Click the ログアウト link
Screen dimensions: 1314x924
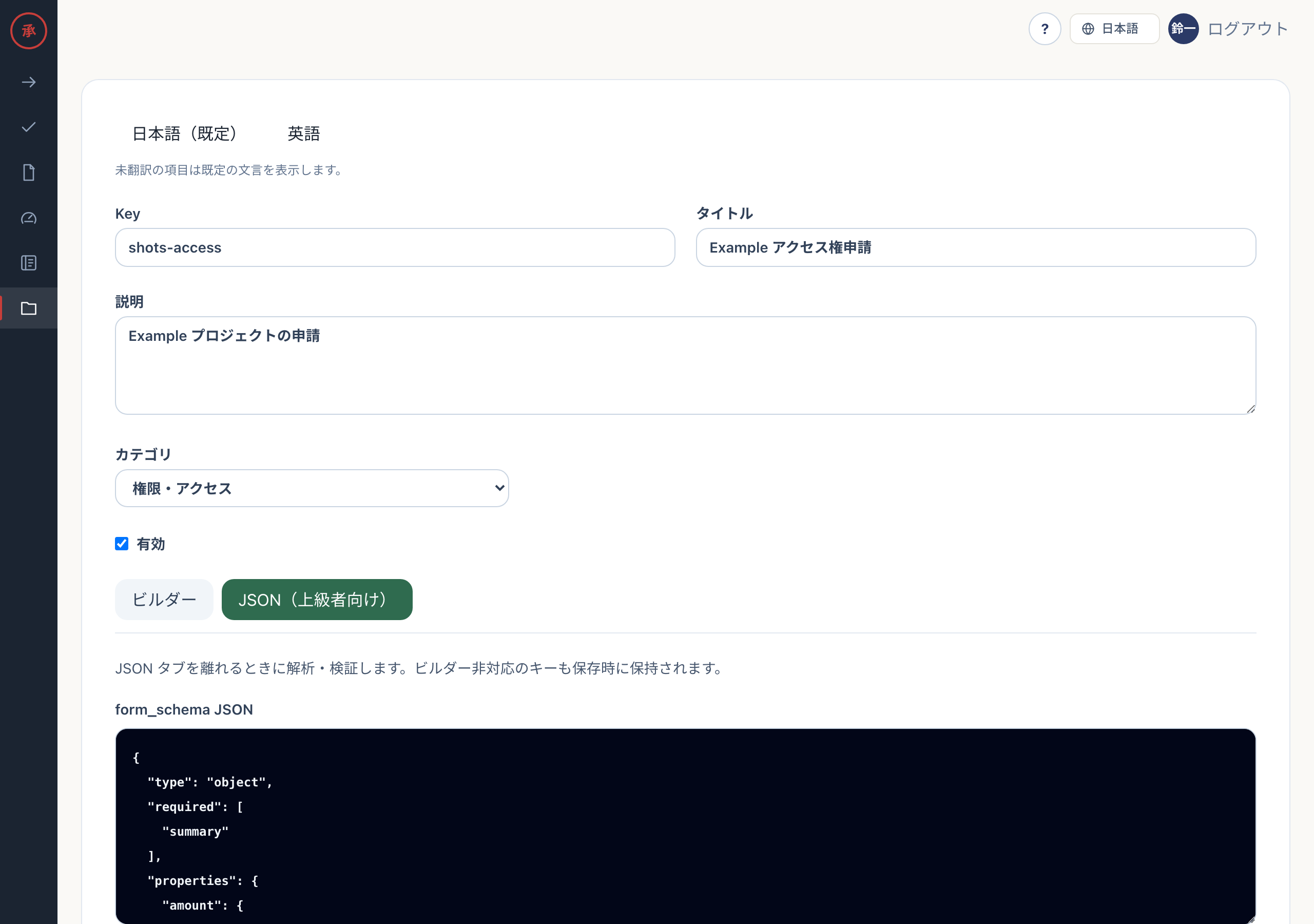(1248, 29)
